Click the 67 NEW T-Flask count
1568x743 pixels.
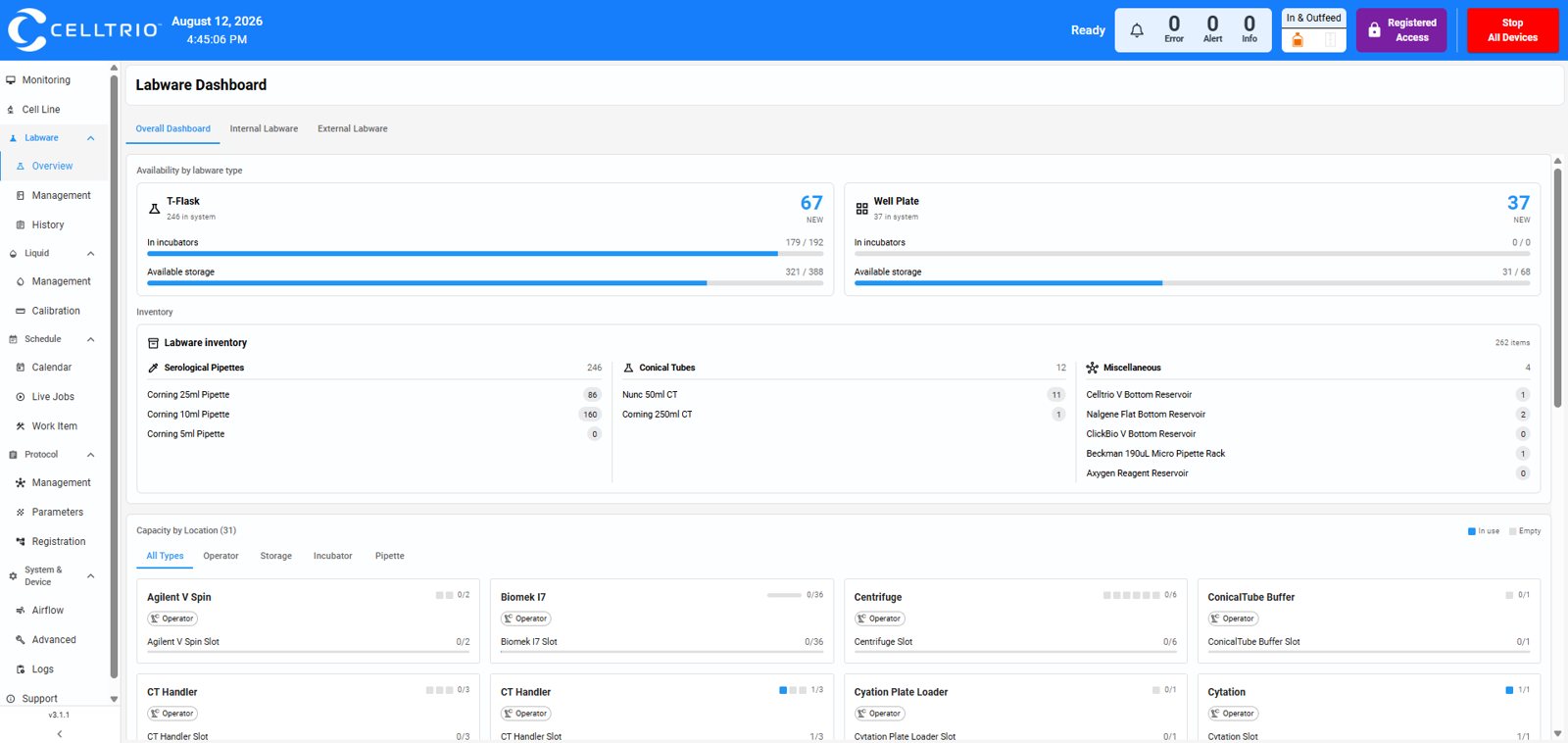click(811, 208)
